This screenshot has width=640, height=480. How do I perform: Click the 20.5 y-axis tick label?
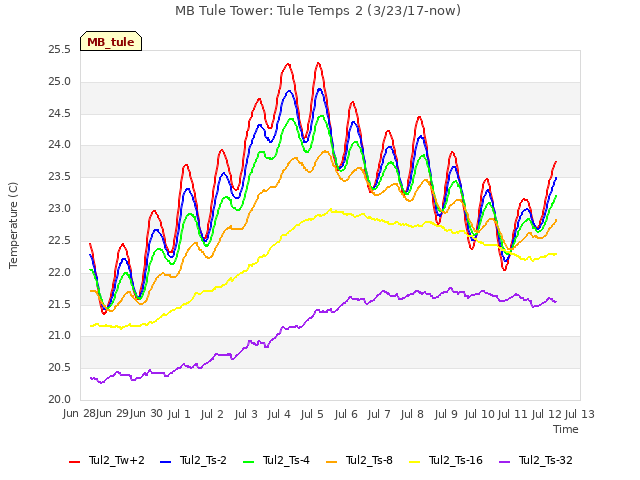[60, 368]
